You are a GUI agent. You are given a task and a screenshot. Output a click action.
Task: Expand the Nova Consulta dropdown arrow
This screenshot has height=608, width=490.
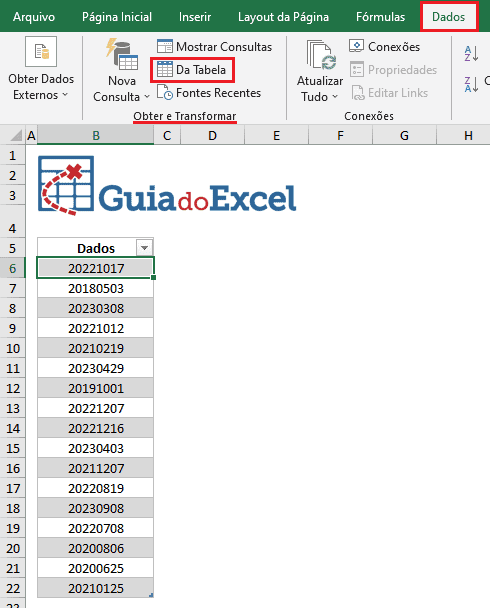click(147, 97)
